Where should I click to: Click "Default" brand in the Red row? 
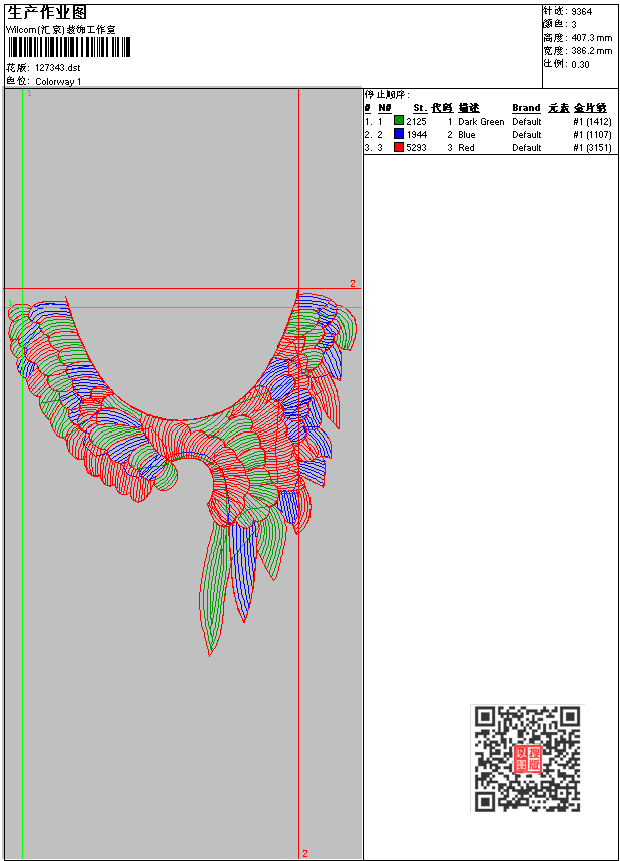(527, 148)
